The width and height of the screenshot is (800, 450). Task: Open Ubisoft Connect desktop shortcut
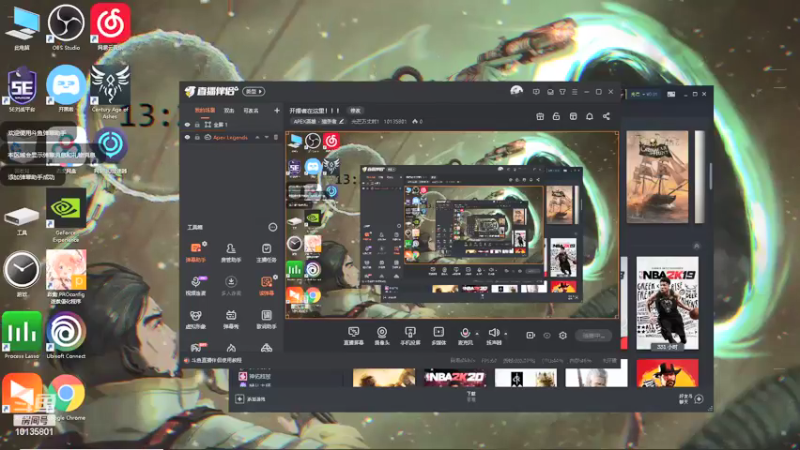66,335
